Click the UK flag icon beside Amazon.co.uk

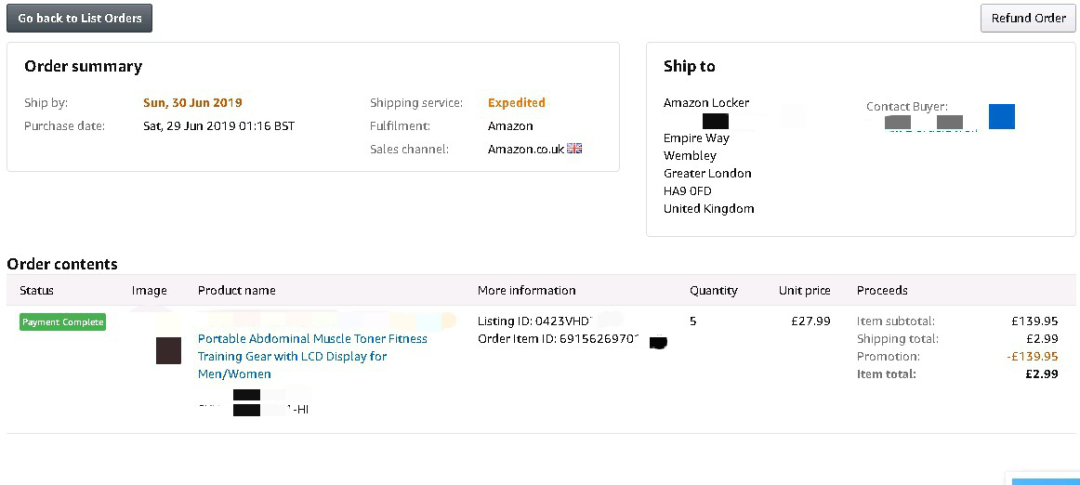[x=575, y=149]
